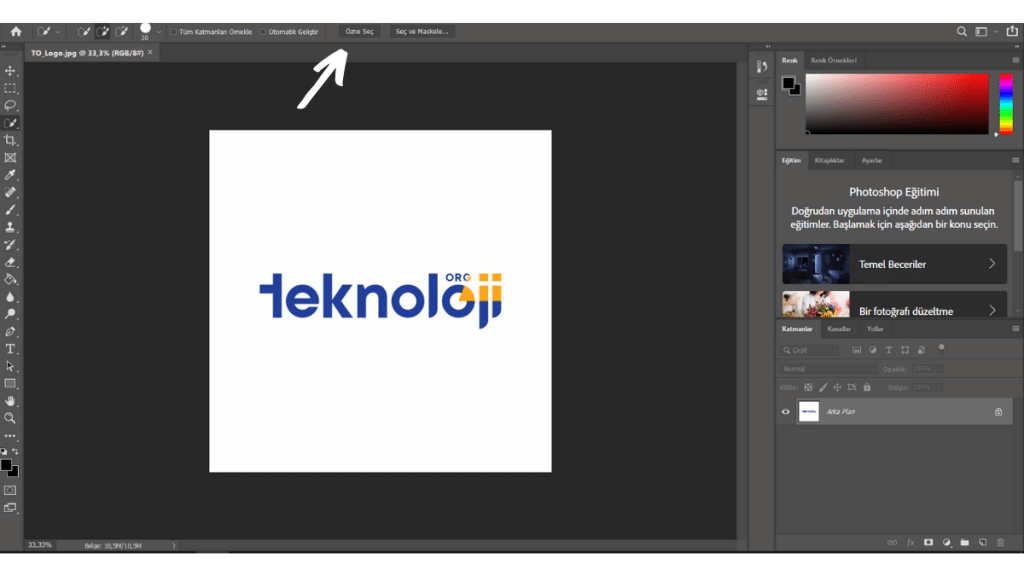Image resolution: width=1024 pixels, height=576 pixels.
Task: Select the Crop tool
Action: pyautogui.click(x=10, y=140)
